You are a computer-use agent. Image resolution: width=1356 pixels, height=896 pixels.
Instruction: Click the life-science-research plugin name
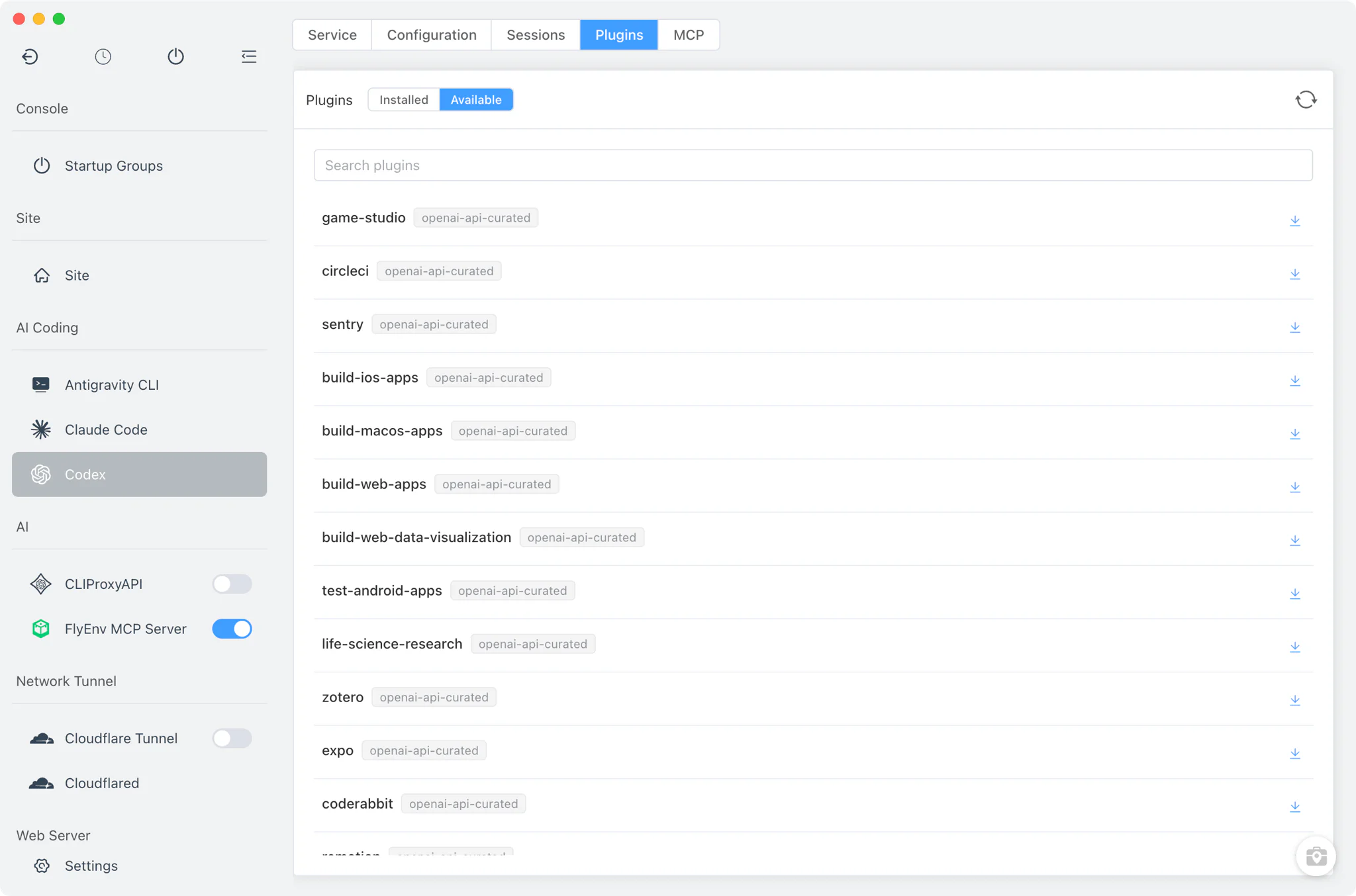tap(392, 644)
